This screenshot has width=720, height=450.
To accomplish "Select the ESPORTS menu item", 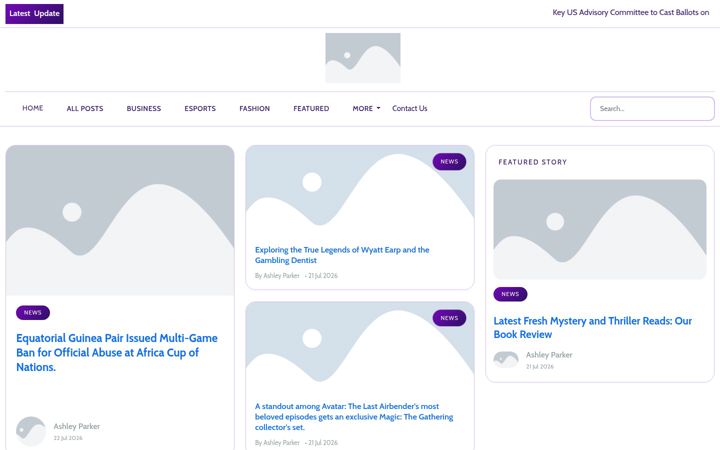I will 200,108.
